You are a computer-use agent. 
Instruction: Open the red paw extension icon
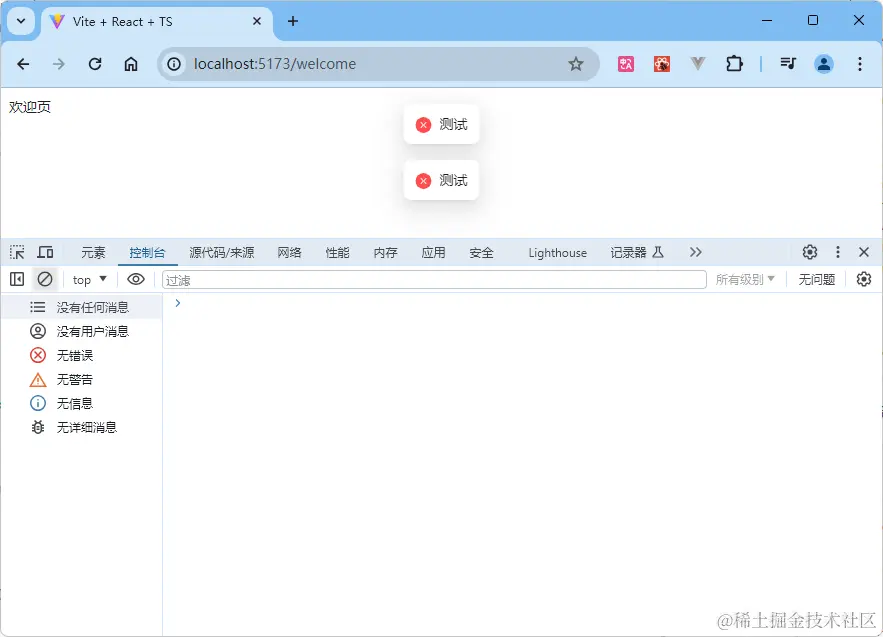point(662,64)
